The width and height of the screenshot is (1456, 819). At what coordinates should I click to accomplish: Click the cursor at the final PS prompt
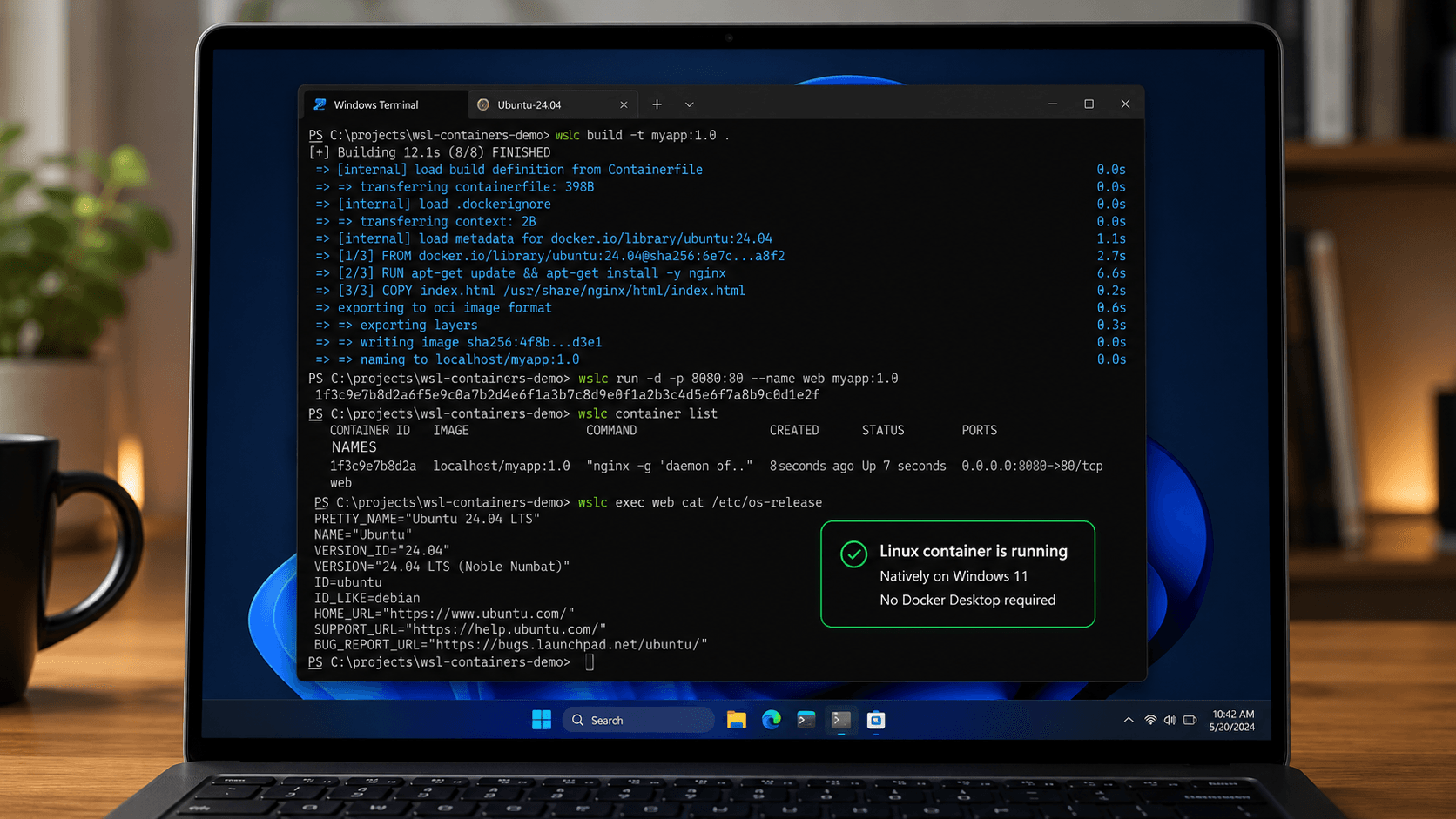tap(590, 662)
